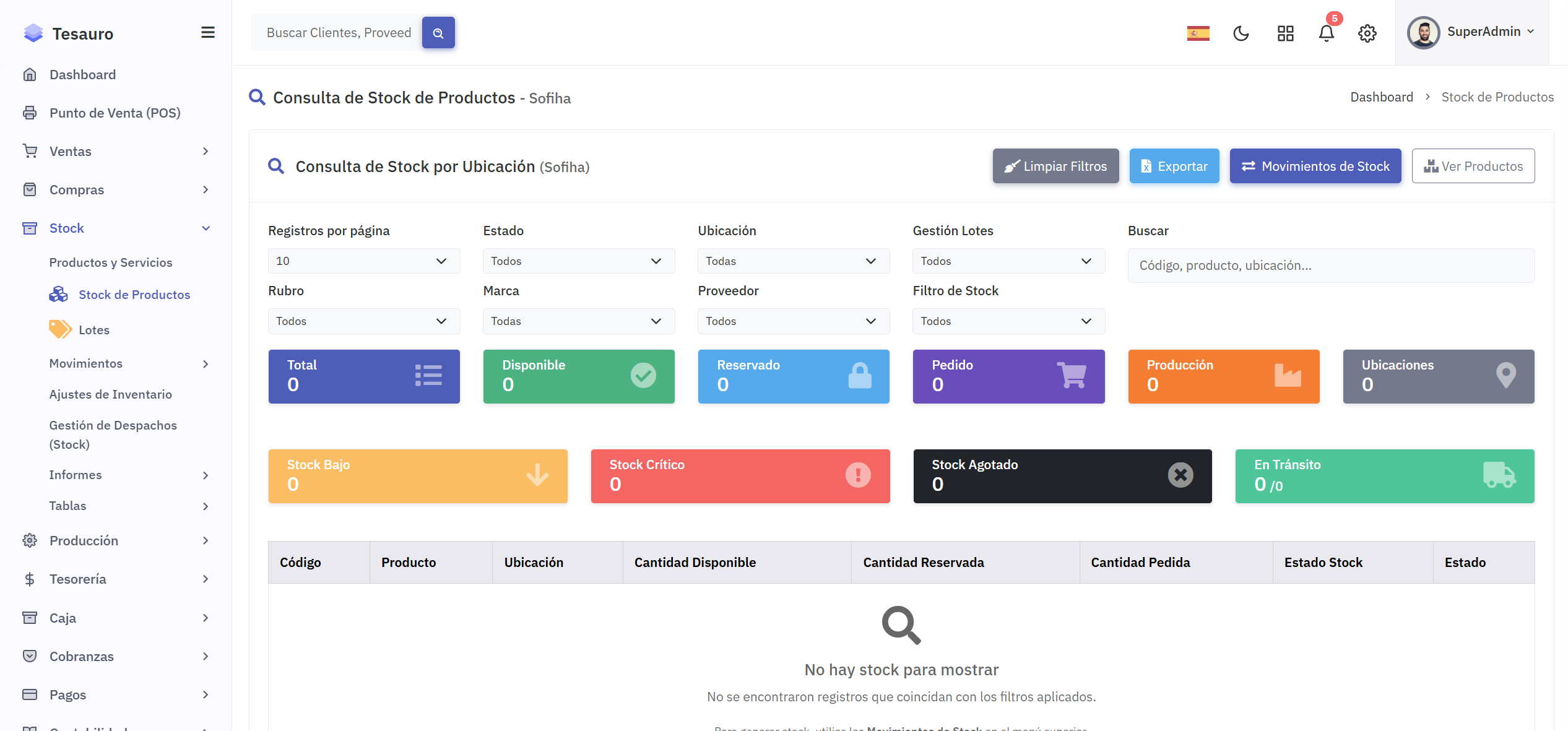Open the Marca filter dropdown
Image resolution: width=1568 pixels, height=731 pixels.
[x=579, y=321]
